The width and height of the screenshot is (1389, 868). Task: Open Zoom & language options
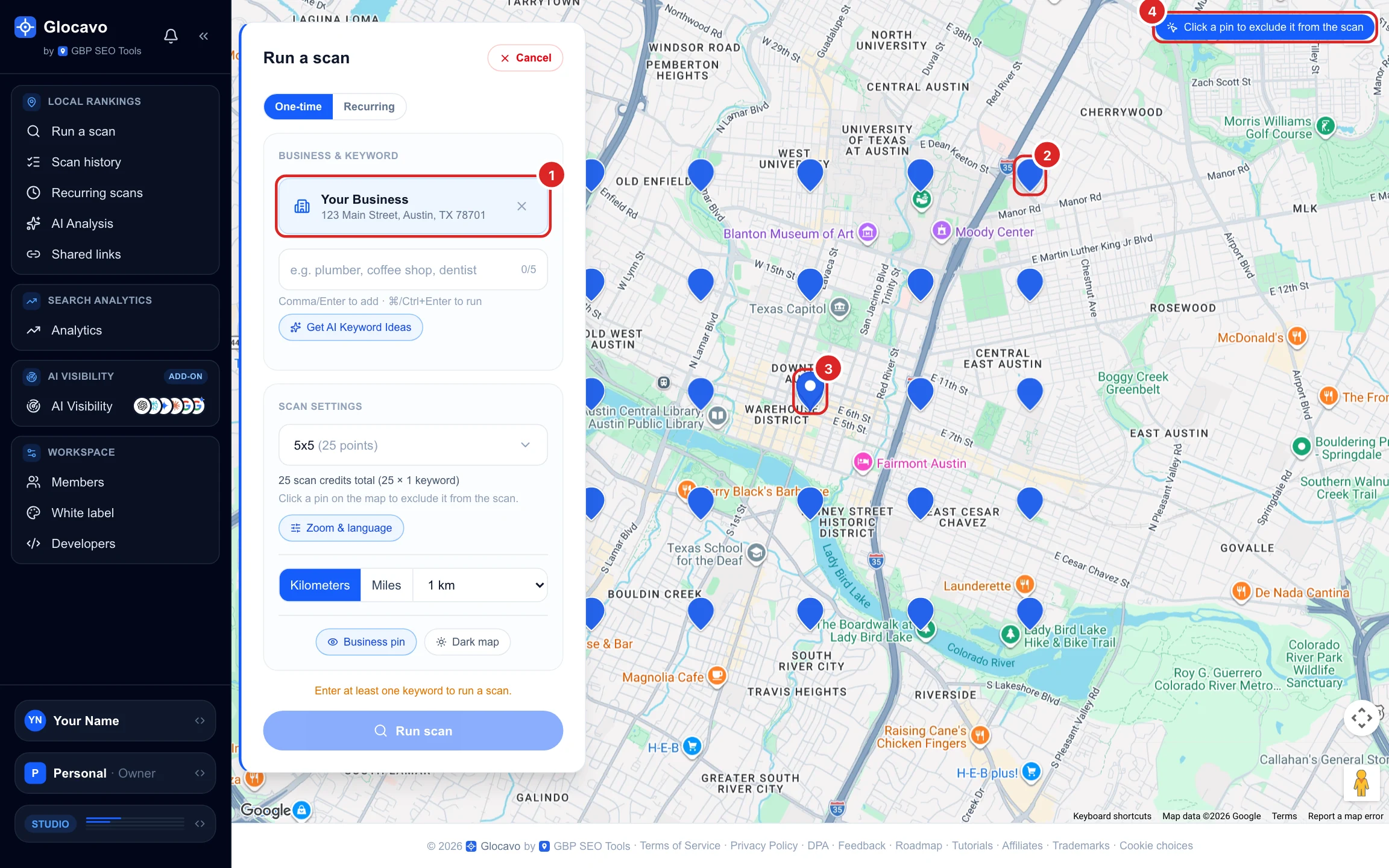pos(341,528)
